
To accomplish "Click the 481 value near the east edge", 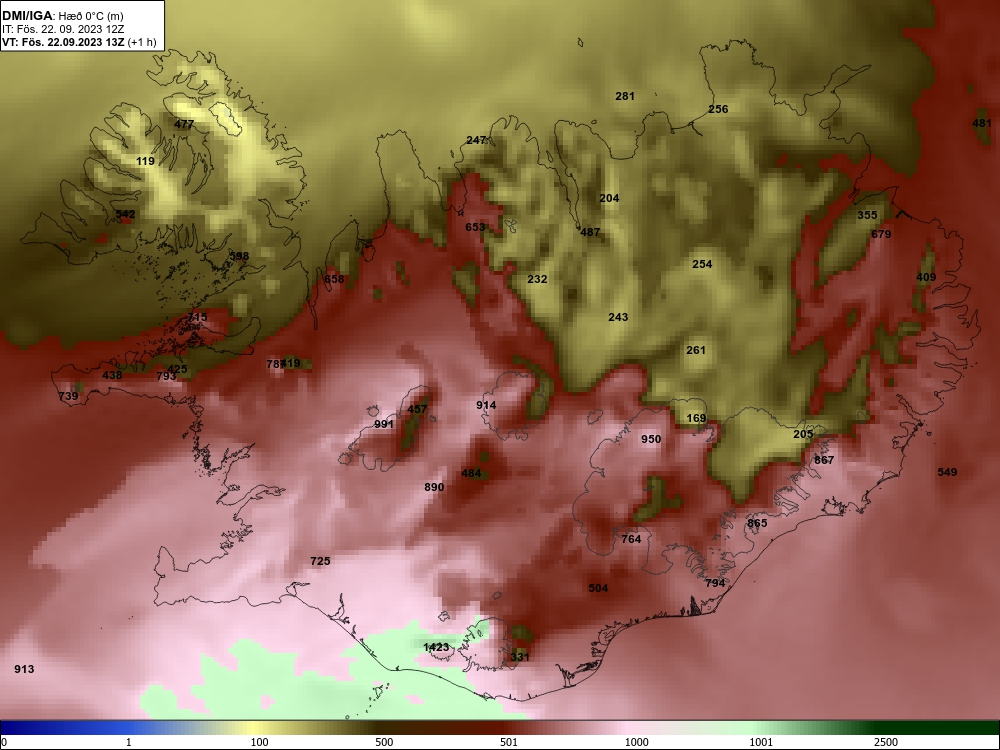I will coord(982,124).
